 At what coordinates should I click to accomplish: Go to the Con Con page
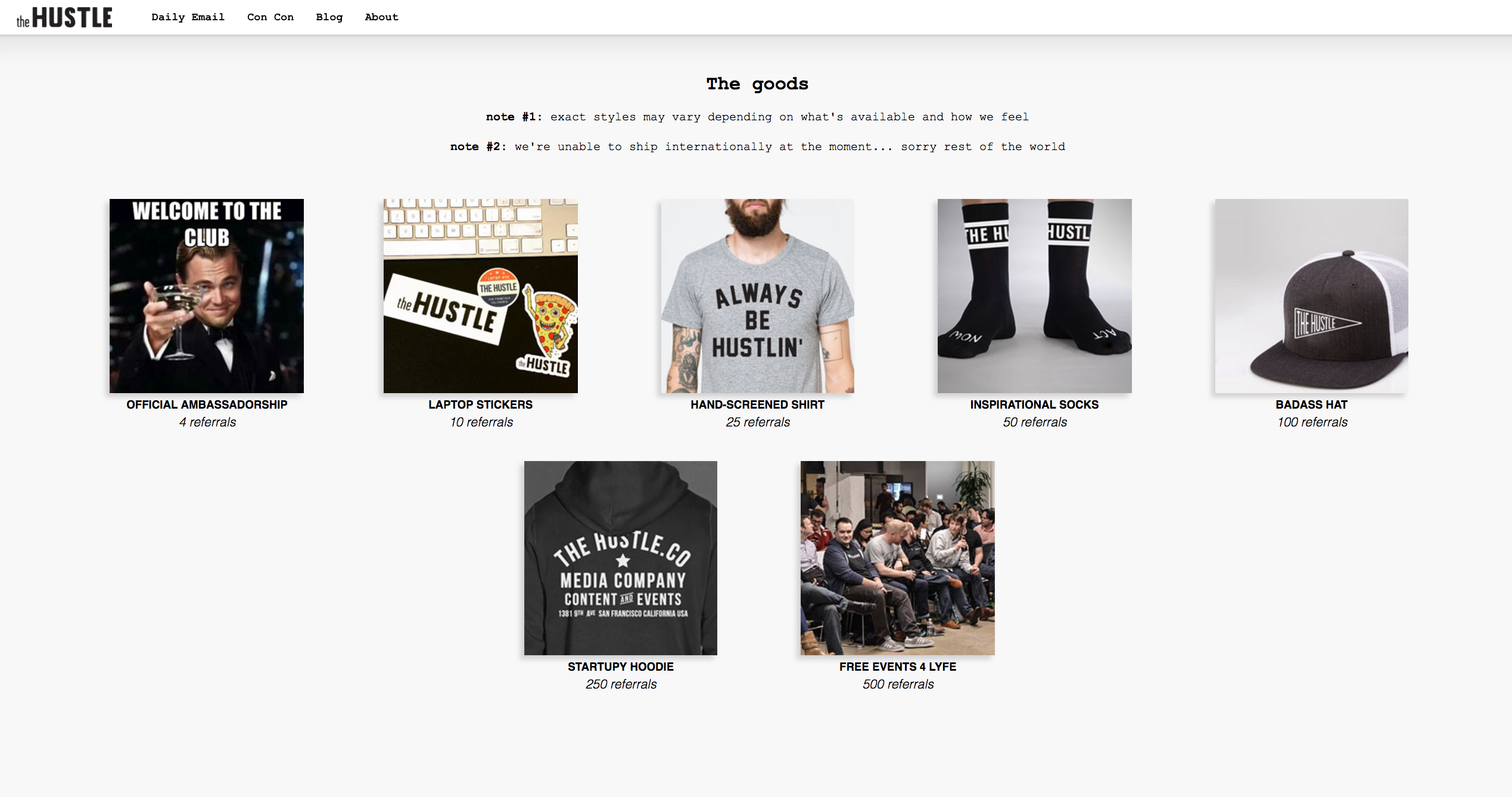270,17
